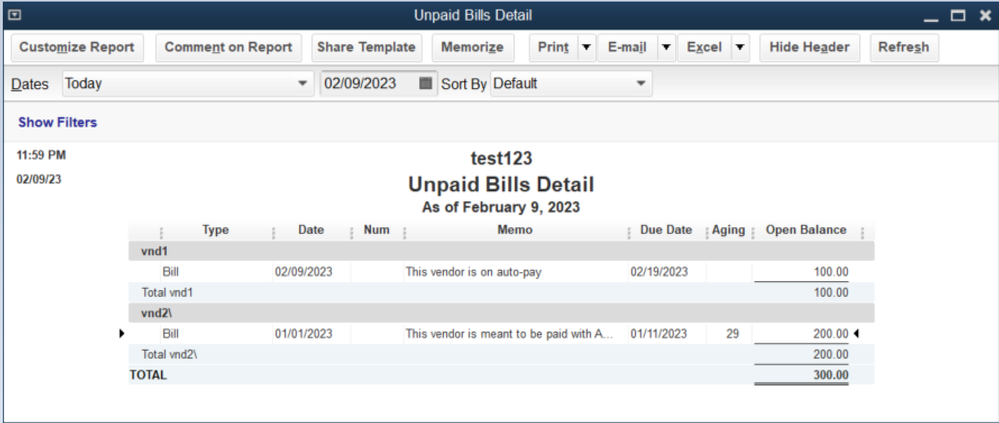
Task: Click the left row marker arrow
Action: tap(122, 334)
